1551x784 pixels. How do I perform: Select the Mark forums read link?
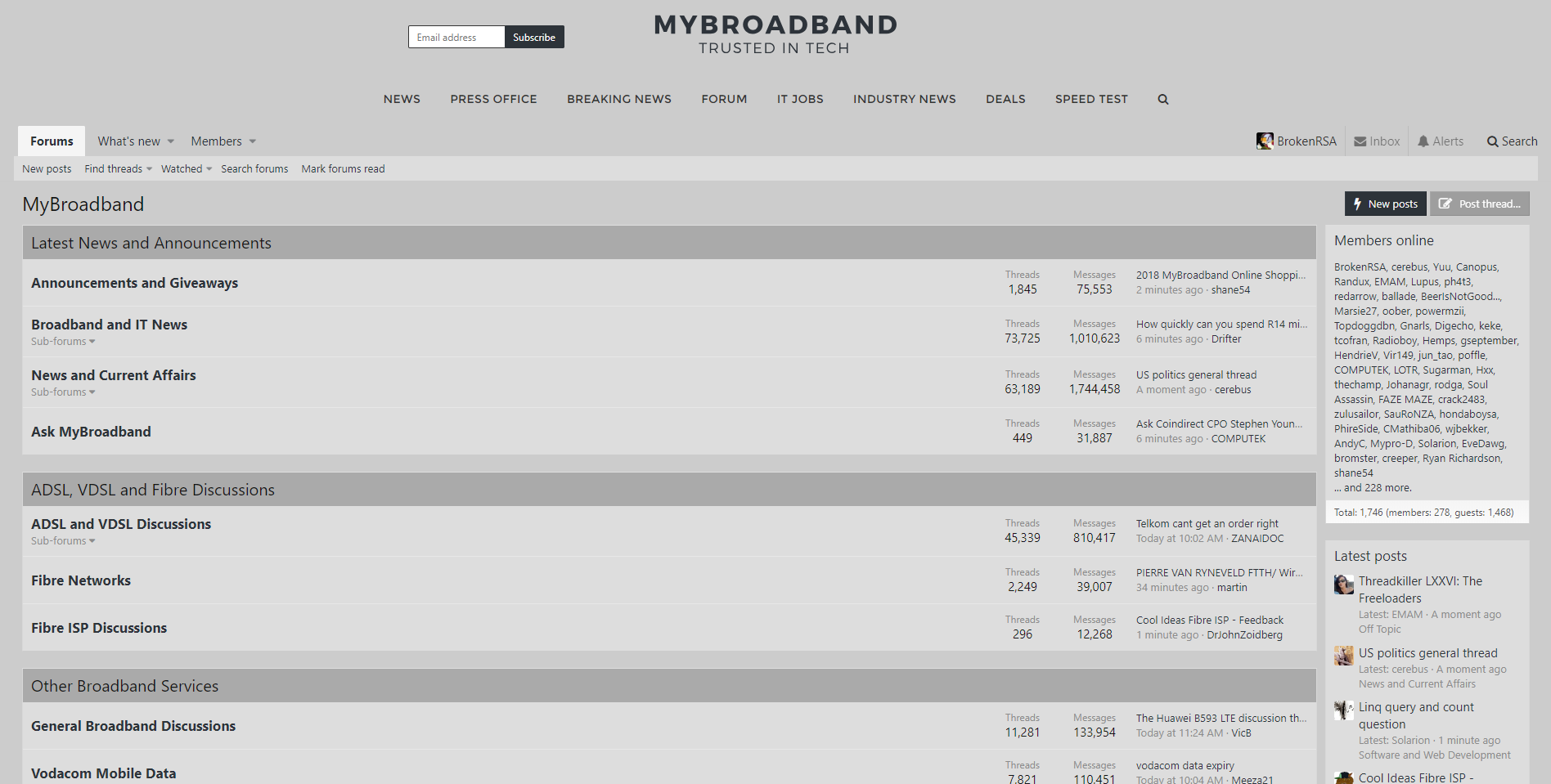click(343, 168)
